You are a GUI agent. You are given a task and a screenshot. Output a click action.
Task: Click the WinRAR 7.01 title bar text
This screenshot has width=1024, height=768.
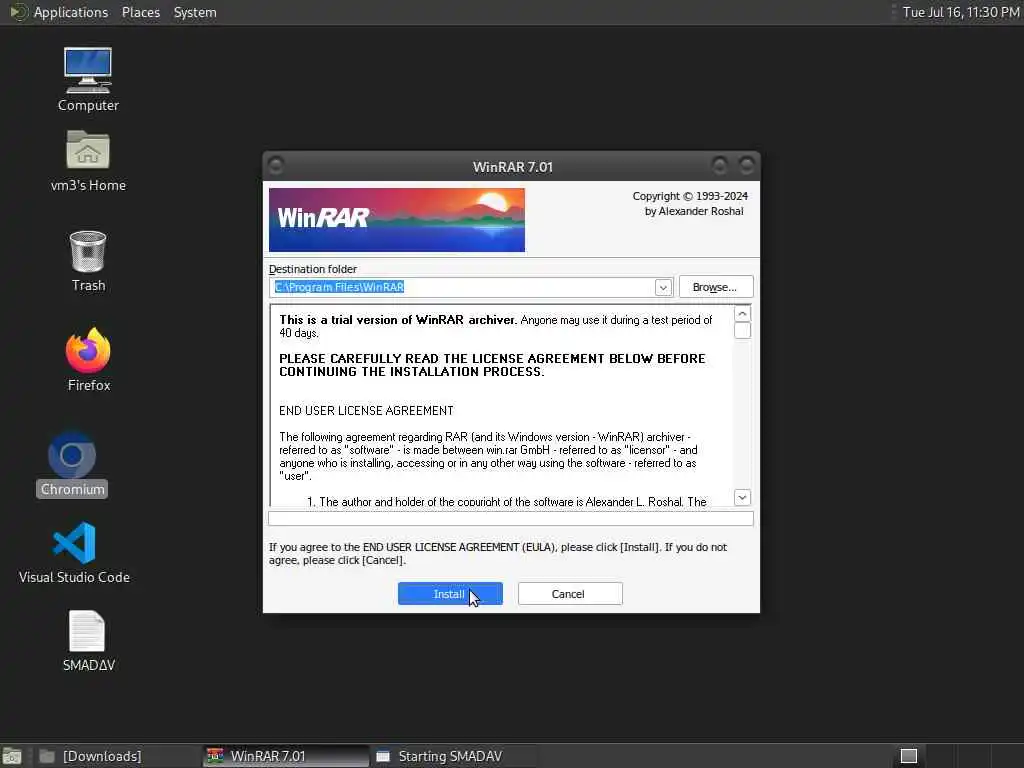pyautogui.click(x=513, y=167)
